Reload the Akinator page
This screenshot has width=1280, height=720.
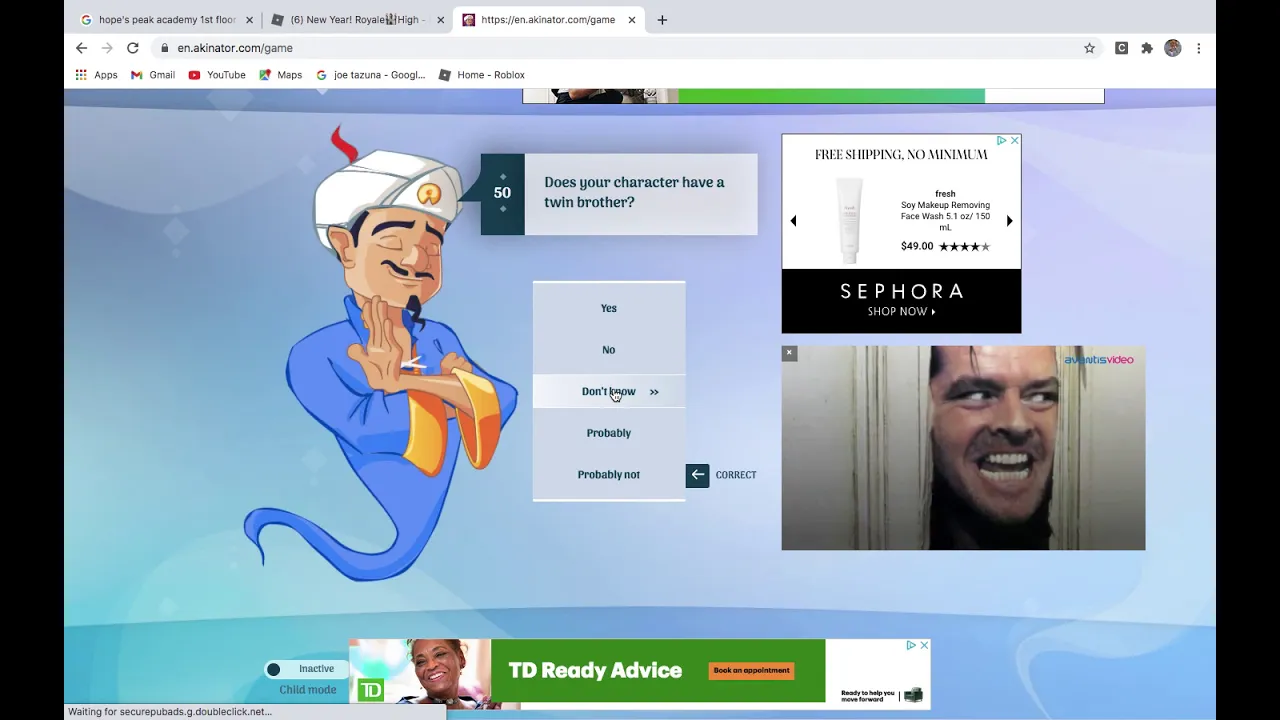click(x=132, y=48)
